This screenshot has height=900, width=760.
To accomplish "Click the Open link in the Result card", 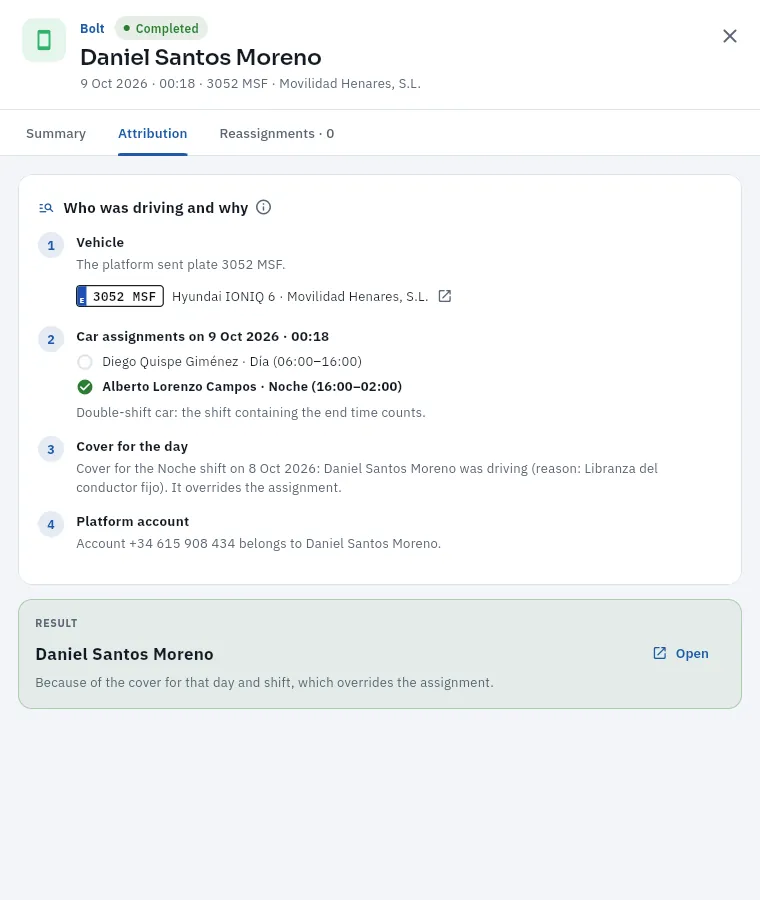I will 681,653.
